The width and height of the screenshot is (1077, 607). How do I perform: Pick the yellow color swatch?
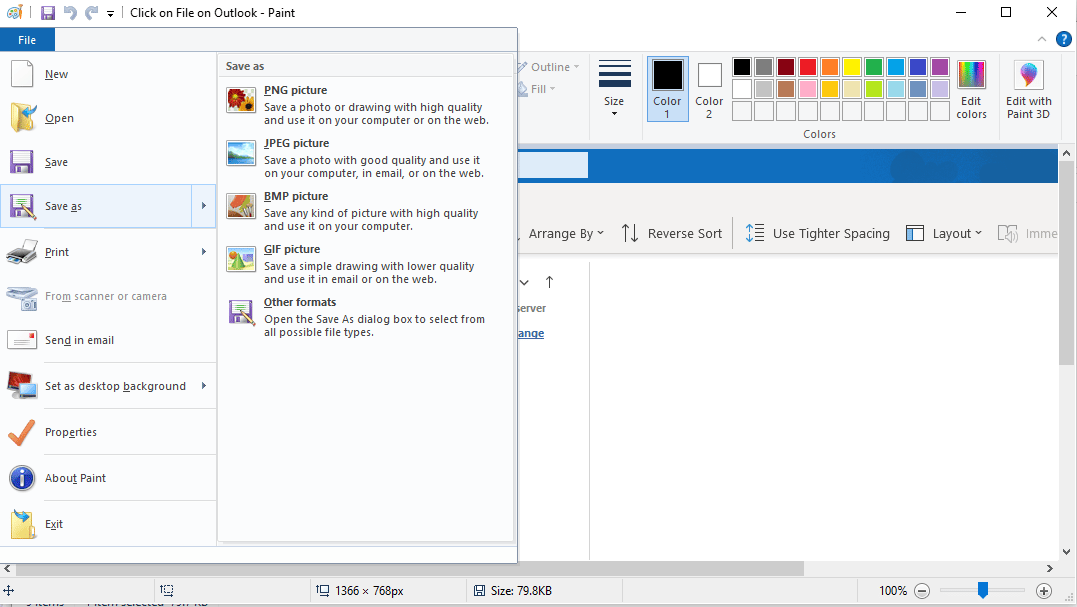point(852,67)
